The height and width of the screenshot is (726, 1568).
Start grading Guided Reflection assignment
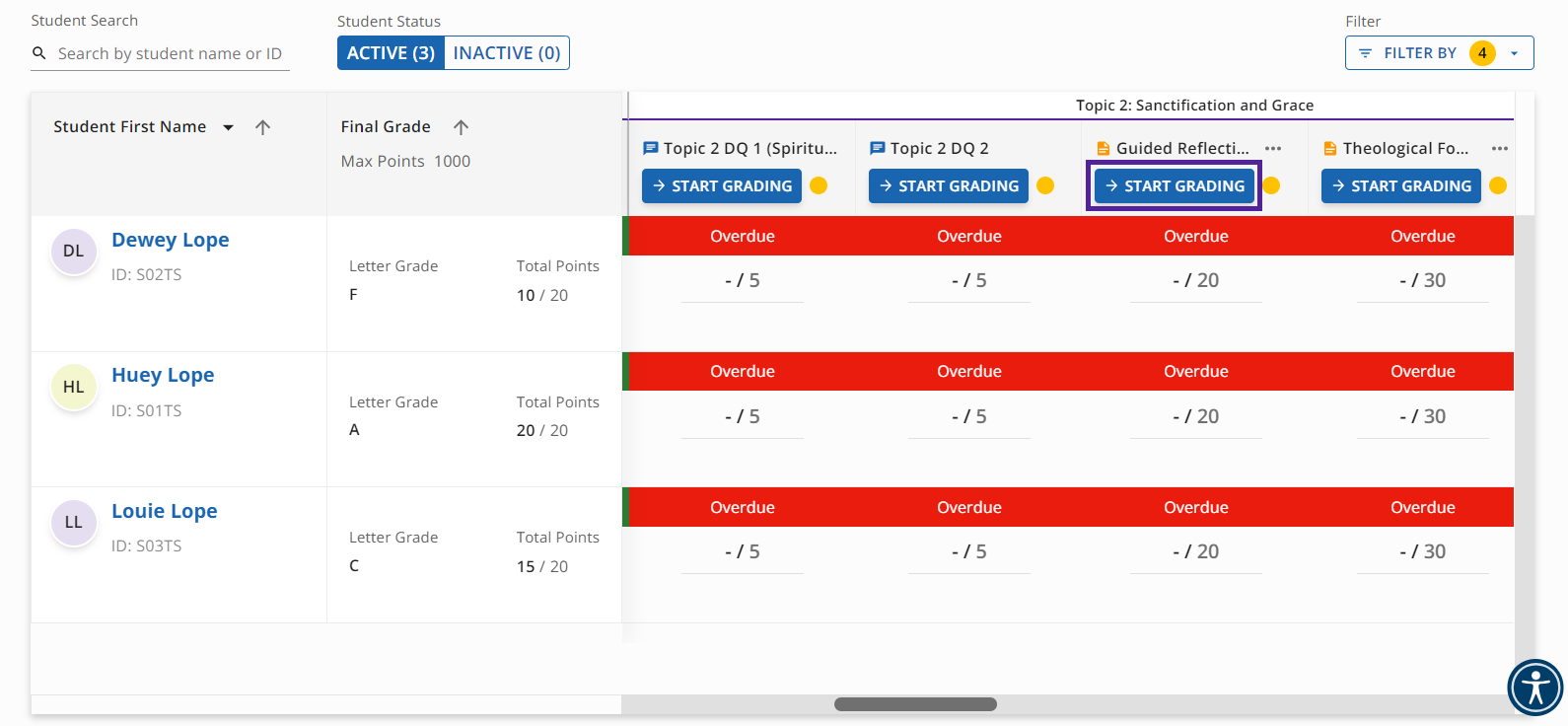coord(1175,185)
